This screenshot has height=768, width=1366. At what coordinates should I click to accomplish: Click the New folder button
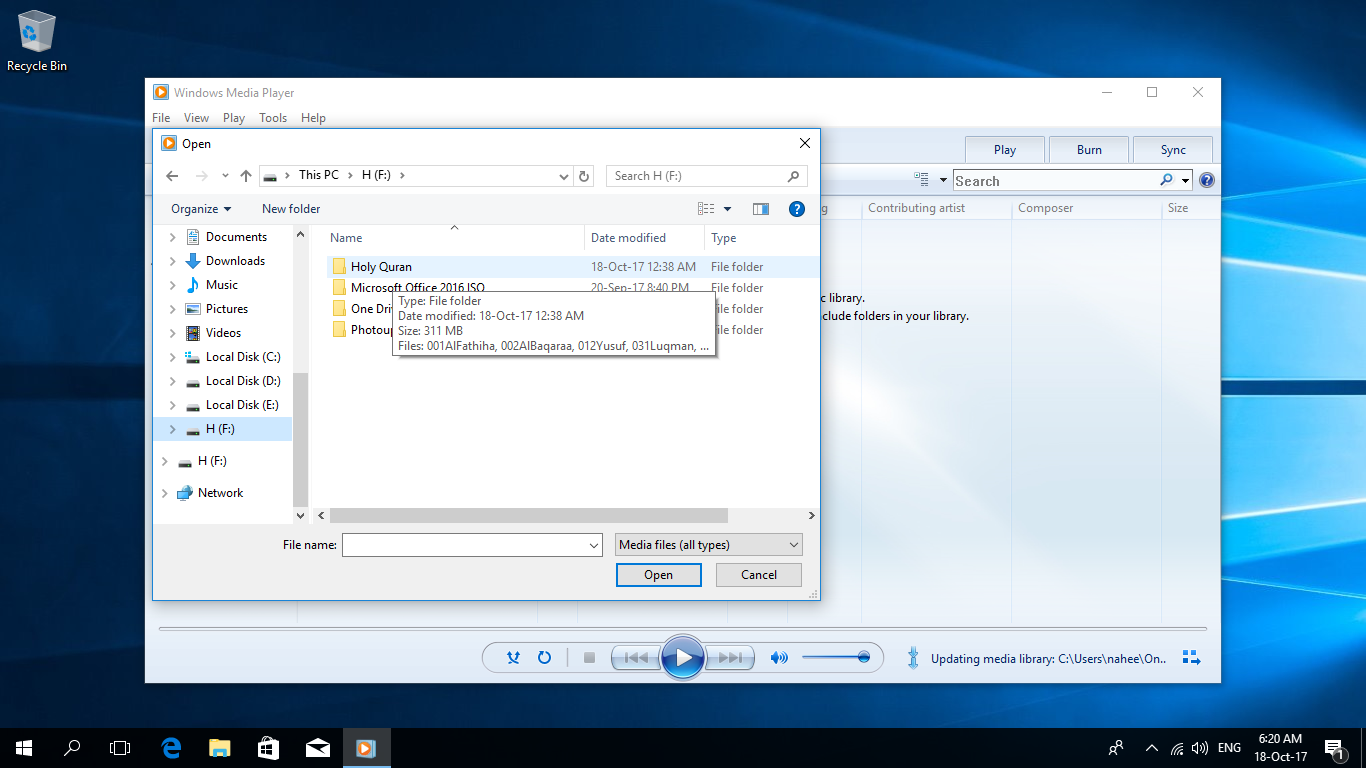coord(291,209)
